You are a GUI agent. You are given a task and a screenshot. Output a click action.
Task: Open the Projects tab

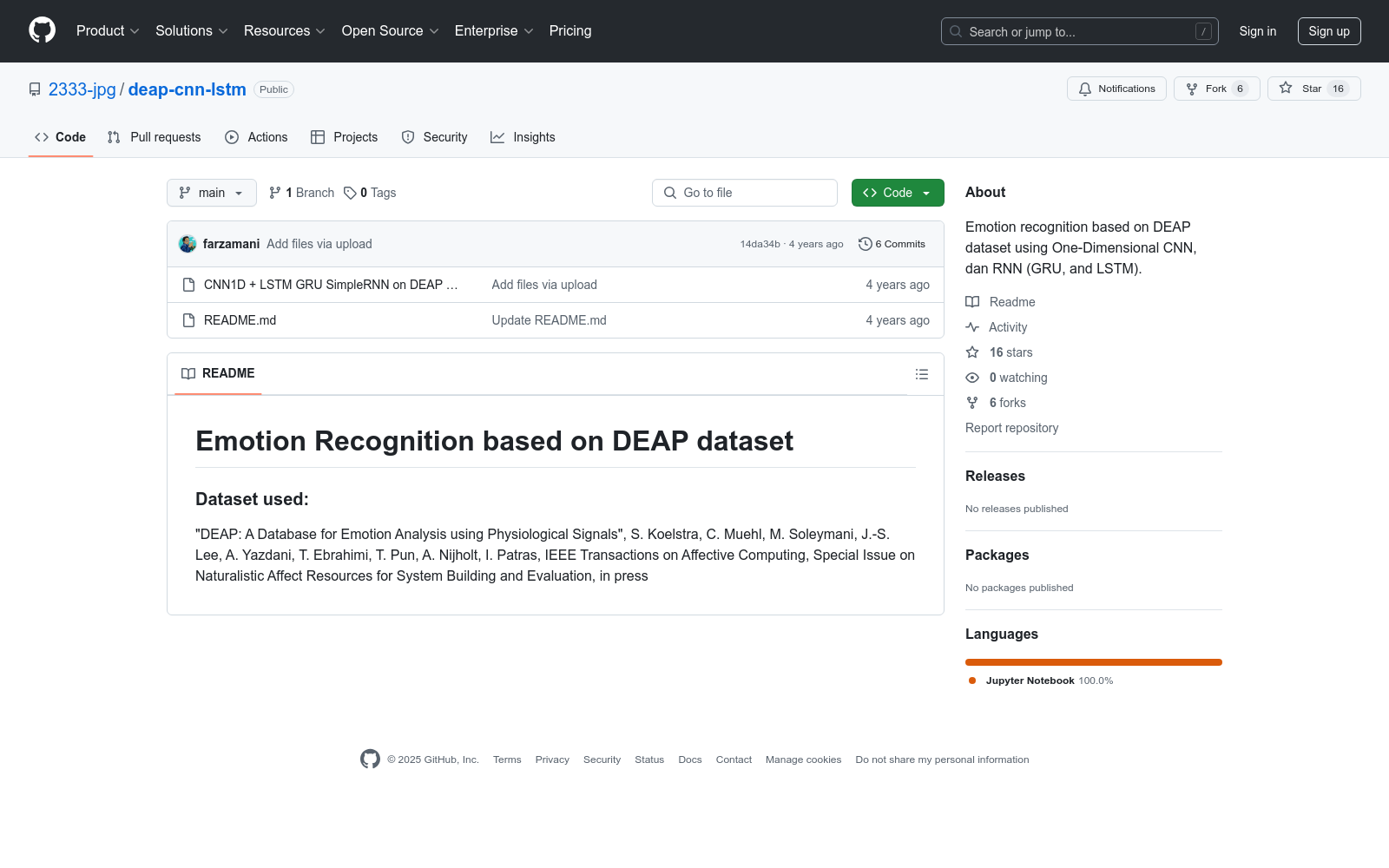[x=345, y=137]
